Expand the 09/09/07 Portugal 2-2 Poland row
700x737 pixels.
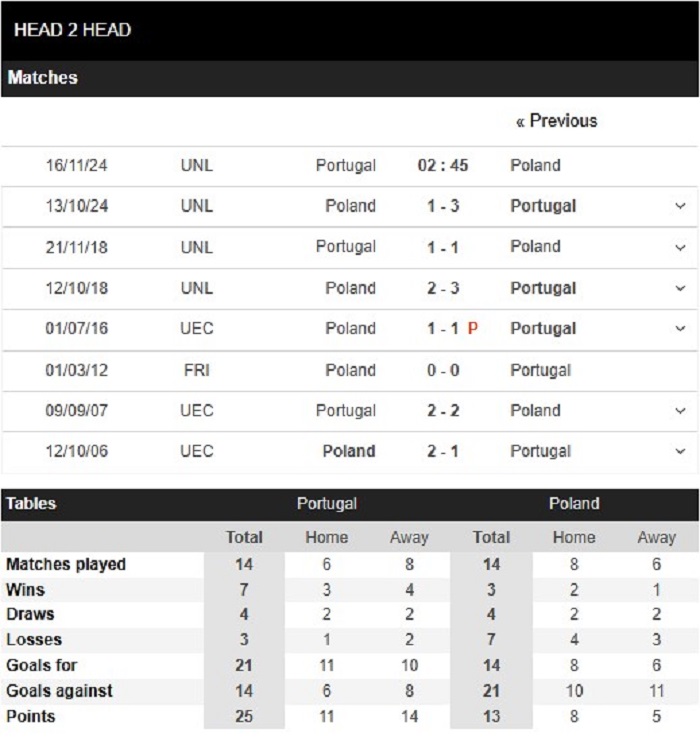(x=680, y=411)
